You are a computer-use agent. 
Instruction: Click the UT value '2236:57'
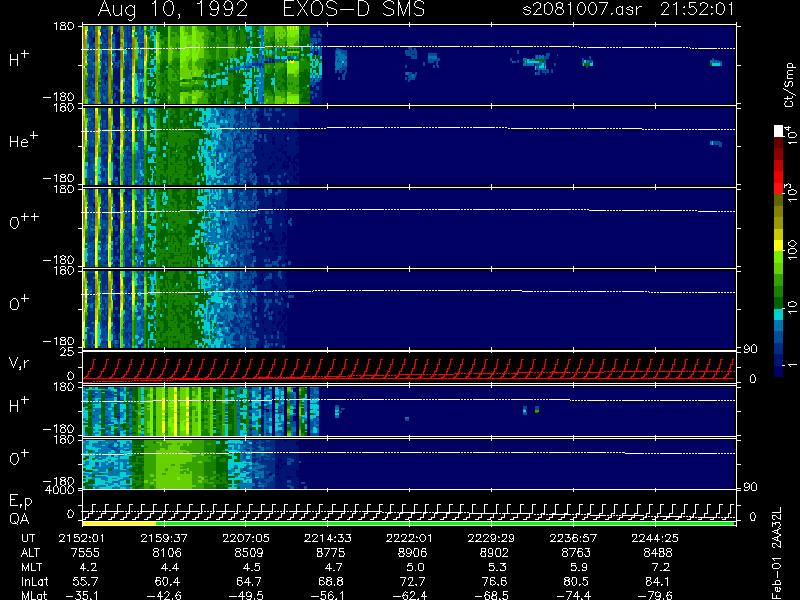tap(573, 538)
